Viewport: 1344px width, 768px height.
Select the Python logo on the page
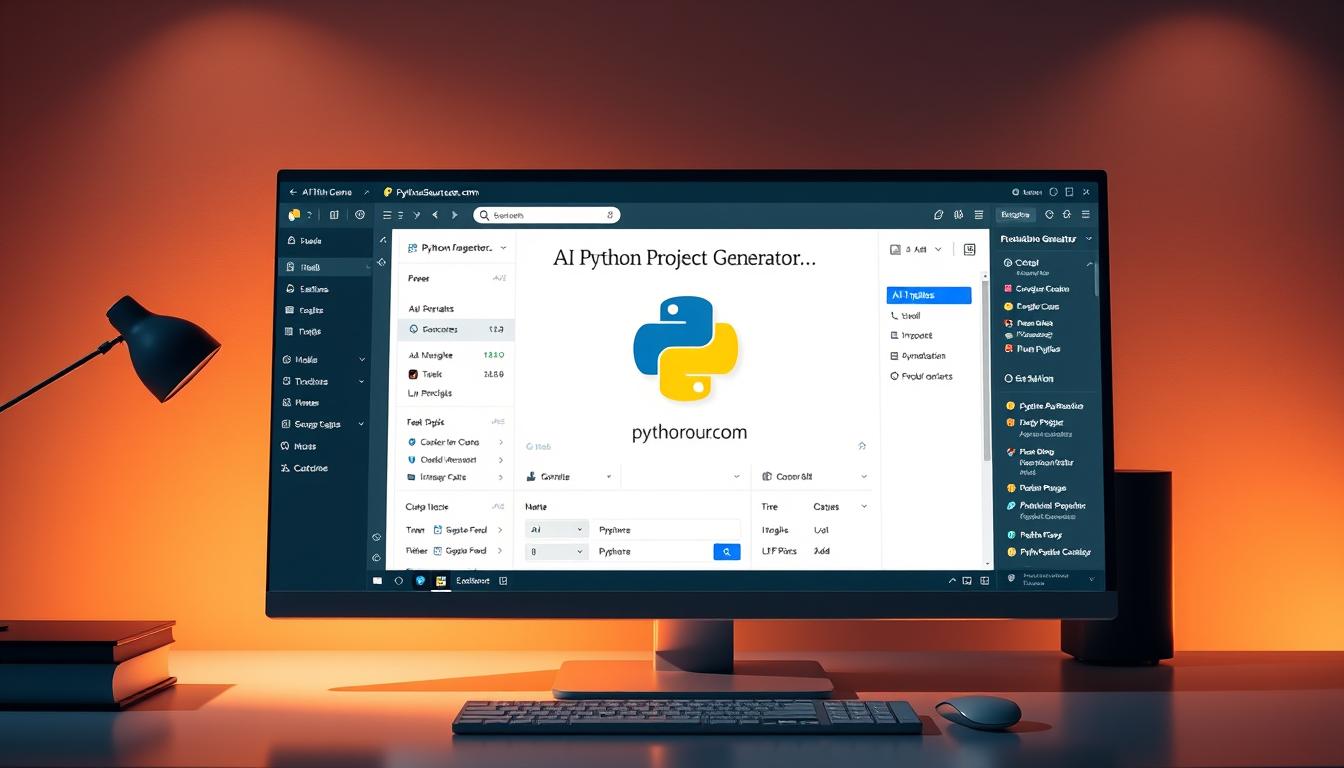click(x=686, y=350)
